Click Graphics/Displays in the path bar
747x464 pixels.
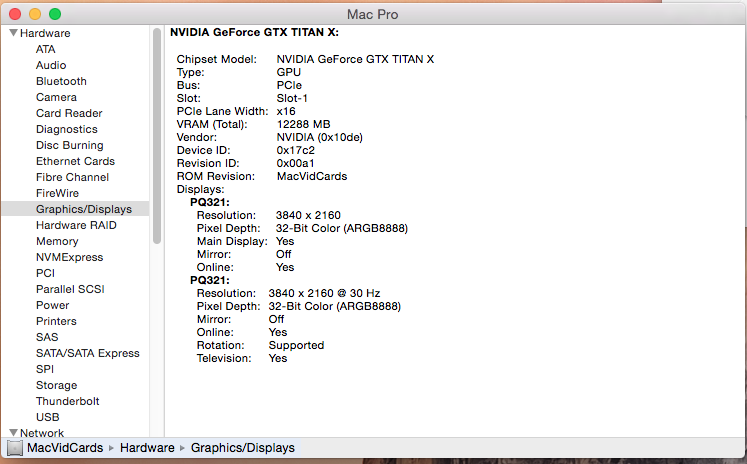tap(243, 448)
